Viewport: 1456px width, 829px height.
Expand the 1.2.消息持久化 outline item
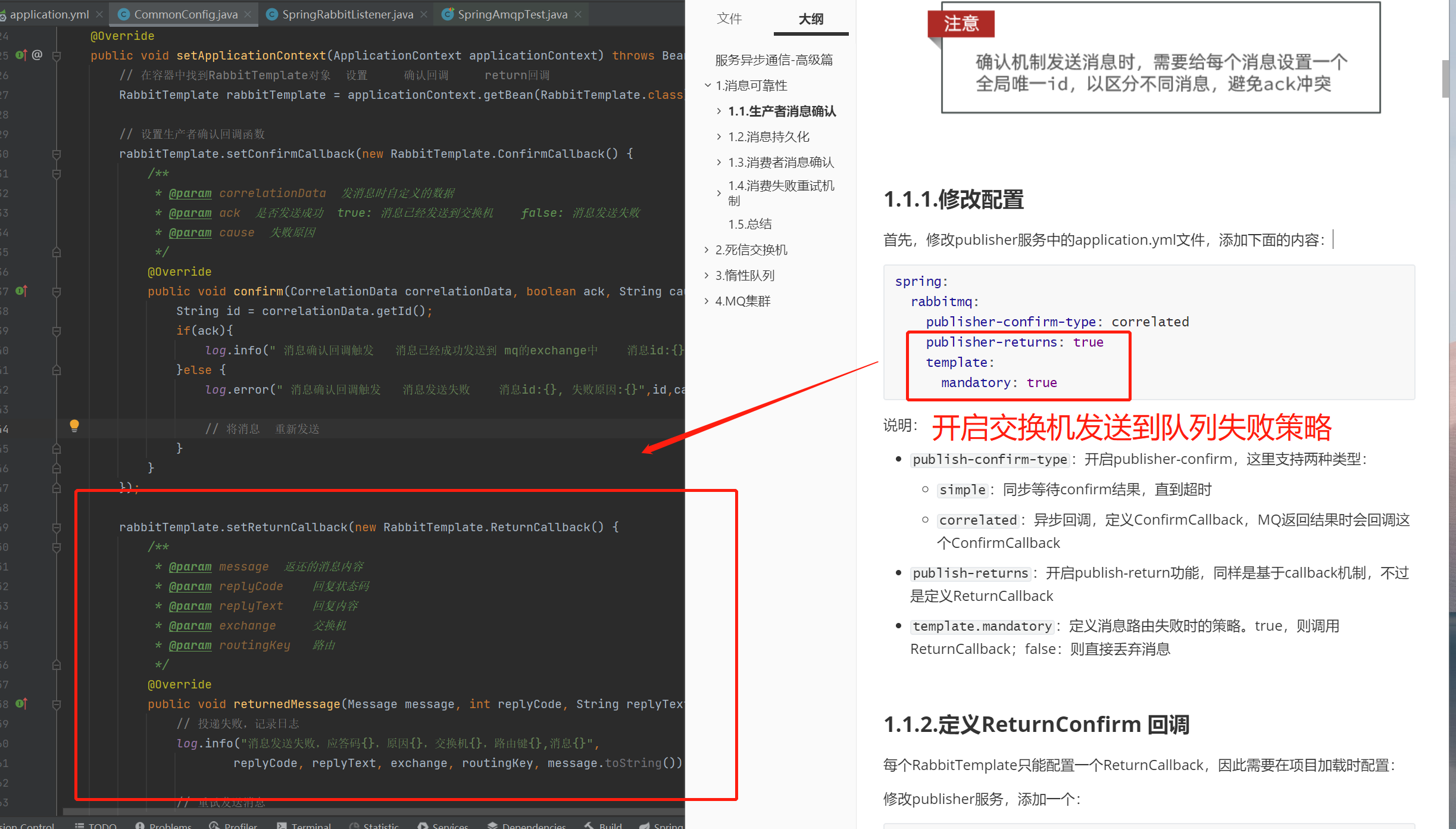pyautogui.click(x=719, y=137)
